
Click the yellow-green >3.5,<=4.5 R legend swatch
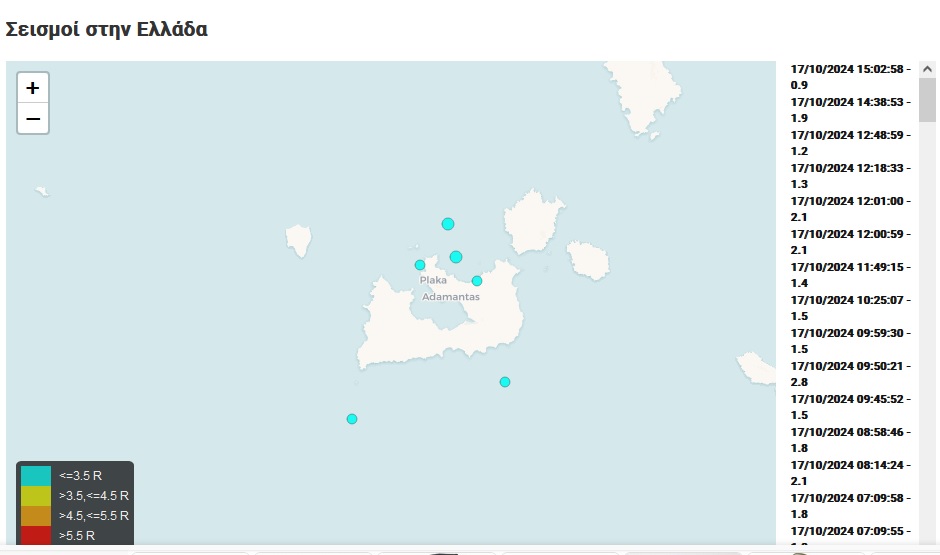coord(36,496)
